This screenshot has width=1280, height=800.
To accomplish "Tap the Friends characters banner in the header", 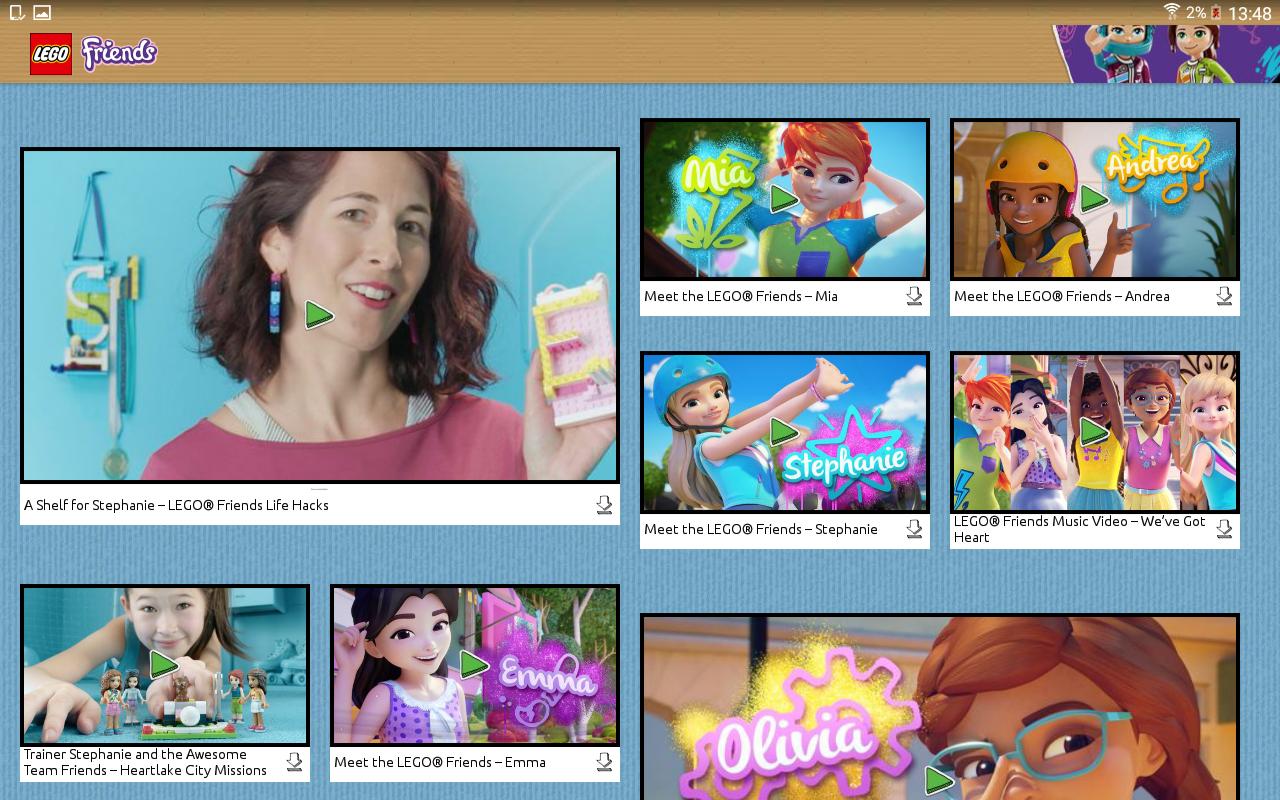I will point(1166,54).
